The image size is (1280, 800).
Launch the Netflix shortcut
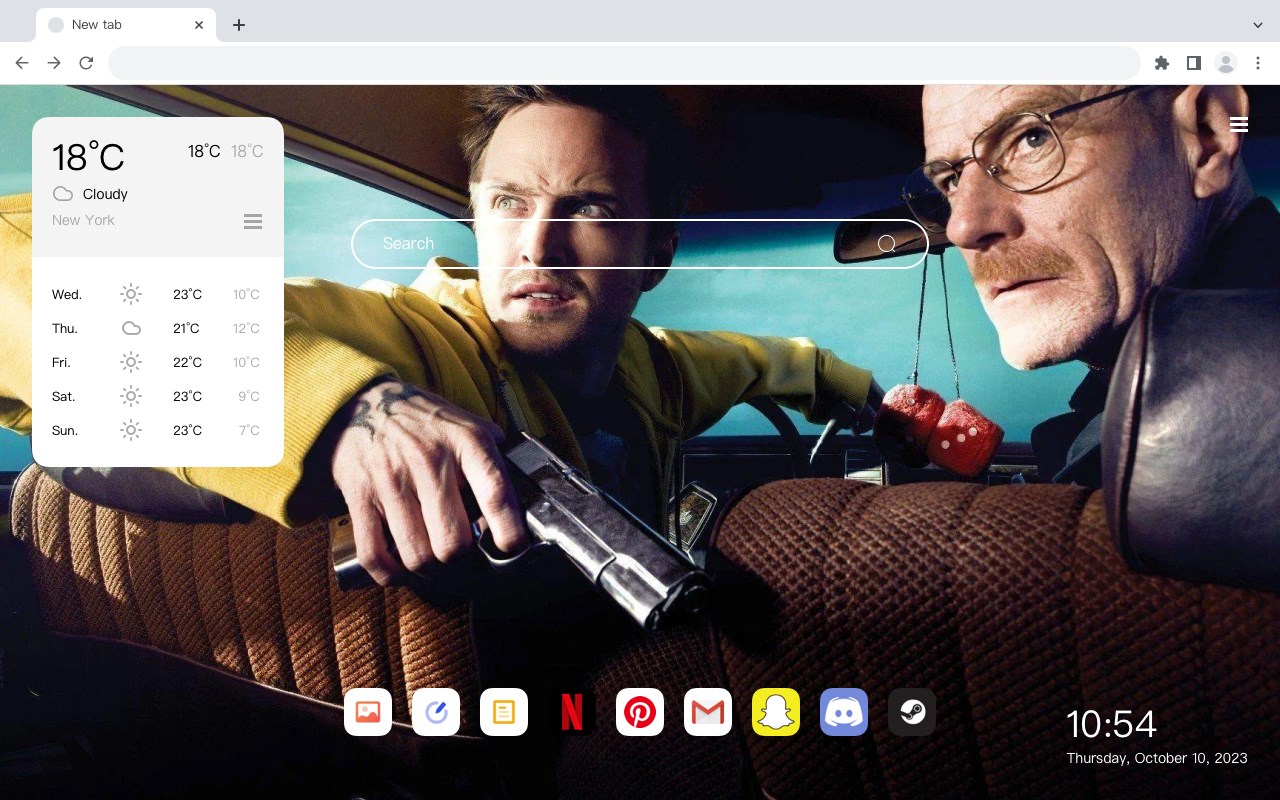(x=572, y=712)
